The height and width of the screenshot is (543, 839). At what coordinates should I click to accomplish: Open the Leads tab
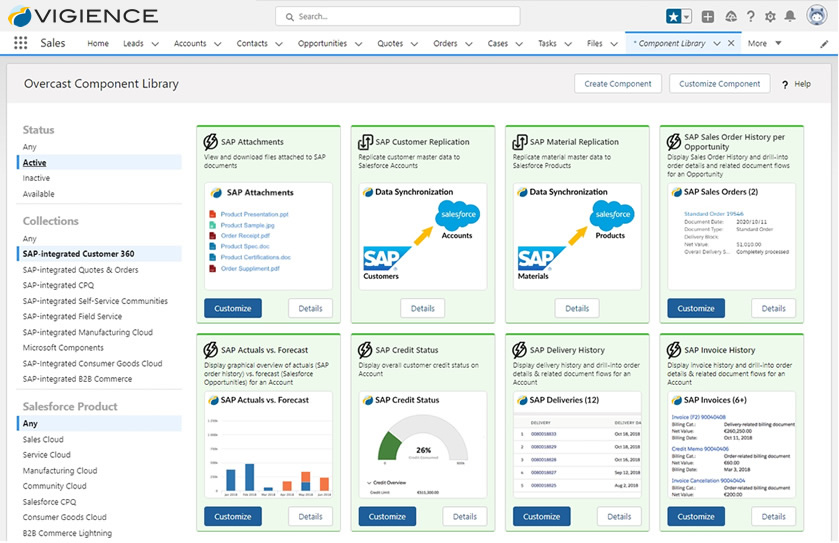tap(133, 43)
